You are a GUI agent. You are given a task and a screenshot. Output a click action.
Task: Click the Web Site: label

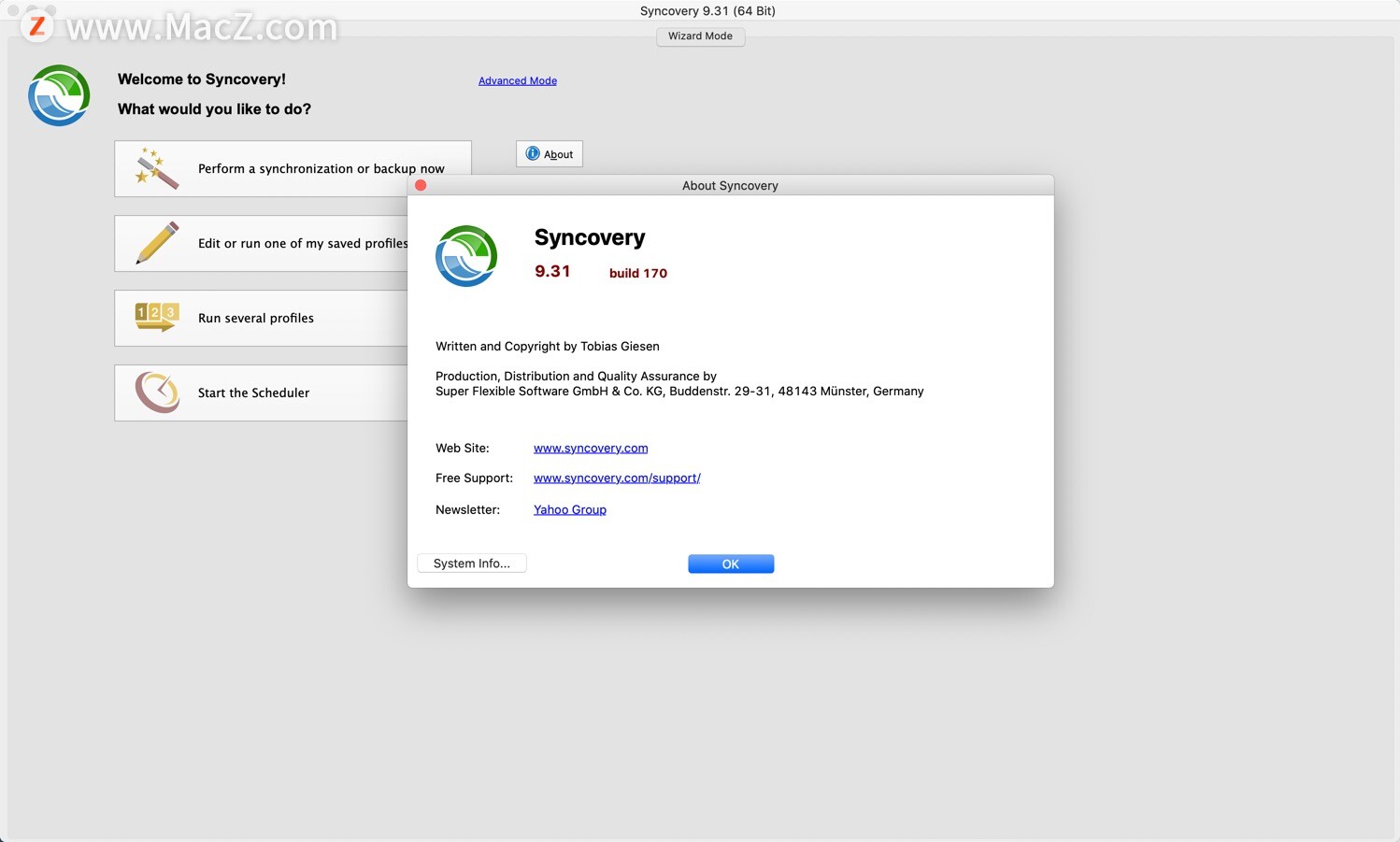point(463,448)
